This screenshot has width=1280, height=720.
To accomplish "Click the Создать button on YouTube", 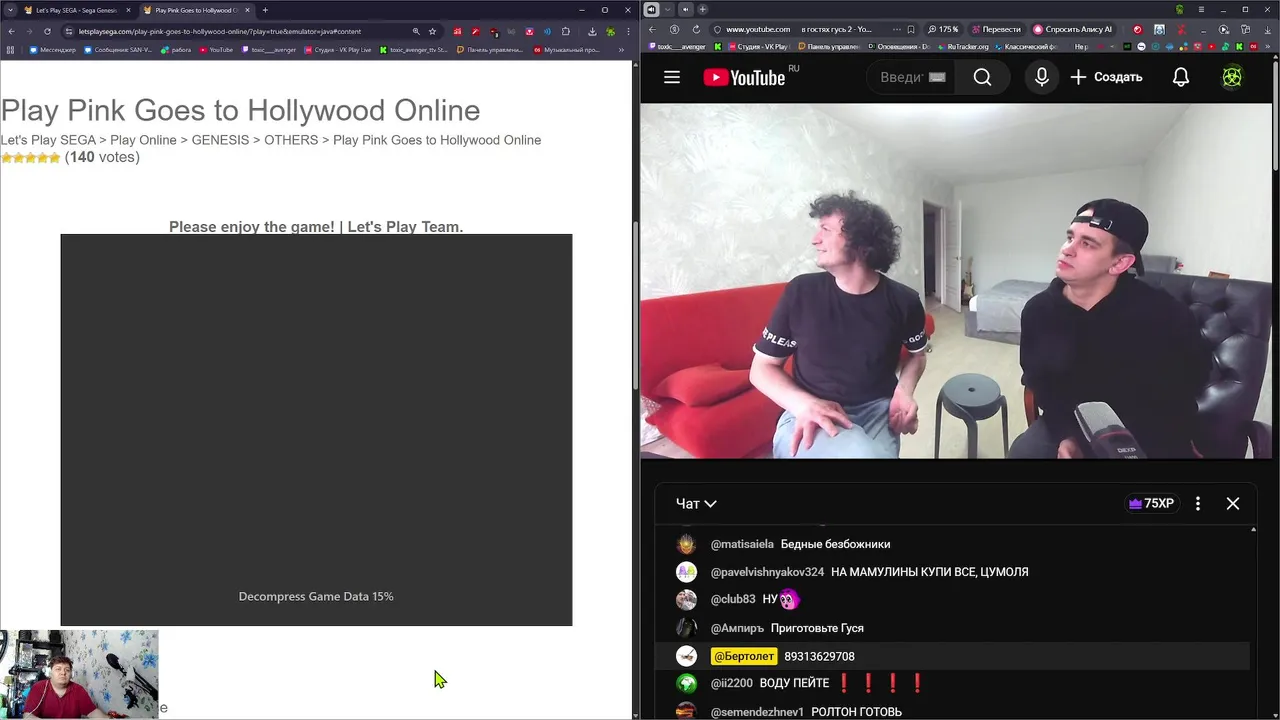I will coord(1106,77).
